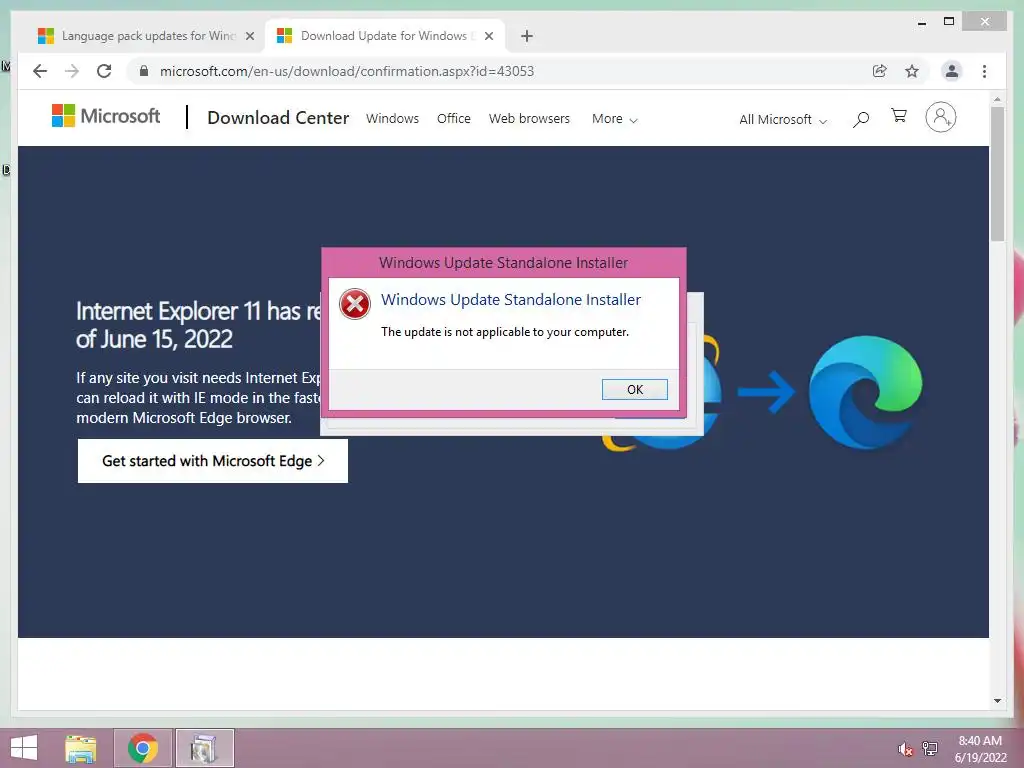Viewport: 1024px width, 768px height.
Task: Open the Windows Start button
Action: [x=24, y=748]
